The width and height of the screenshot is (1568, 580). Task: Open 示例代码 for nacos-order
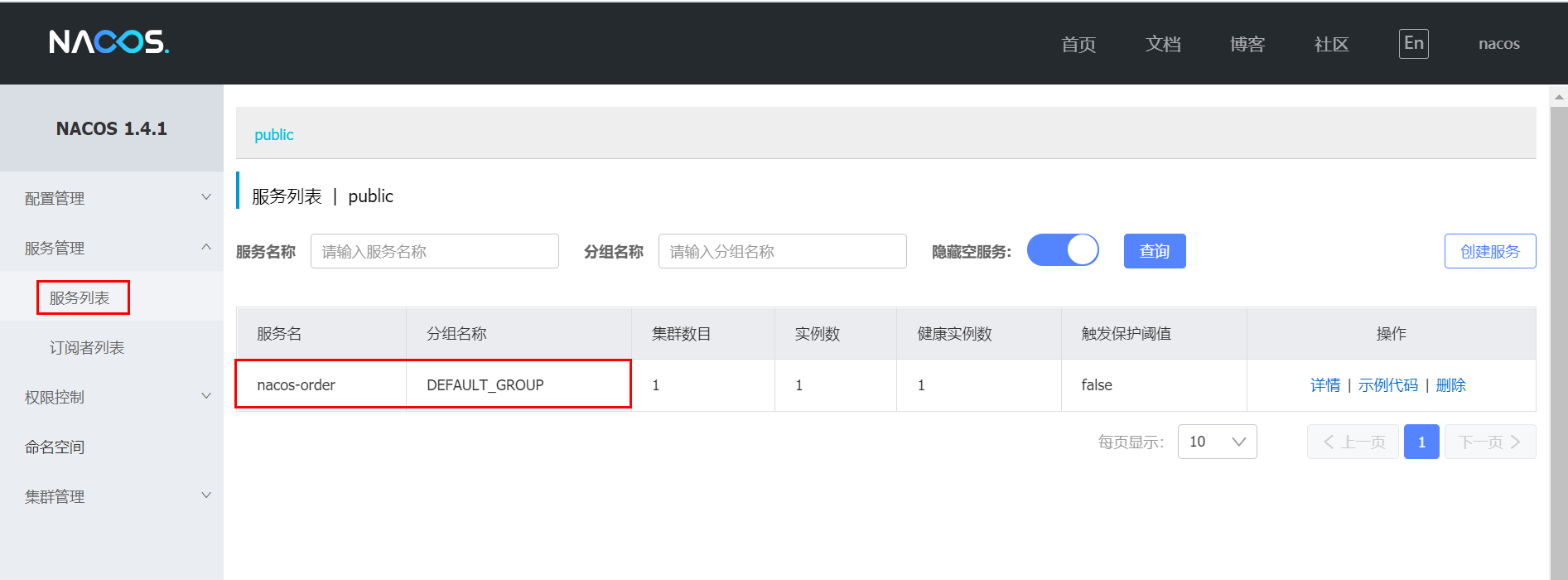[1388, 384]
